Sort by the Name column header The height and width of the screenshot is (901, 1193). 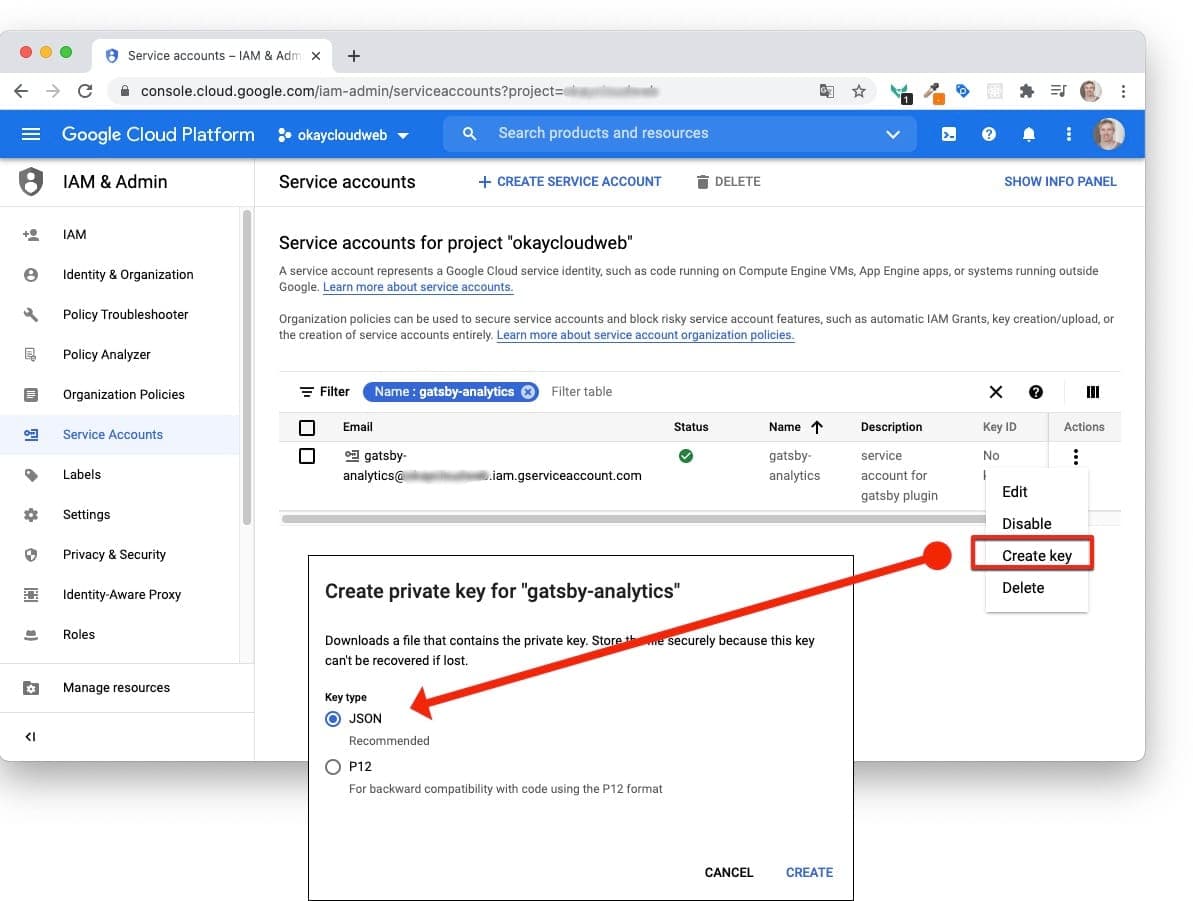pos(796,427)
